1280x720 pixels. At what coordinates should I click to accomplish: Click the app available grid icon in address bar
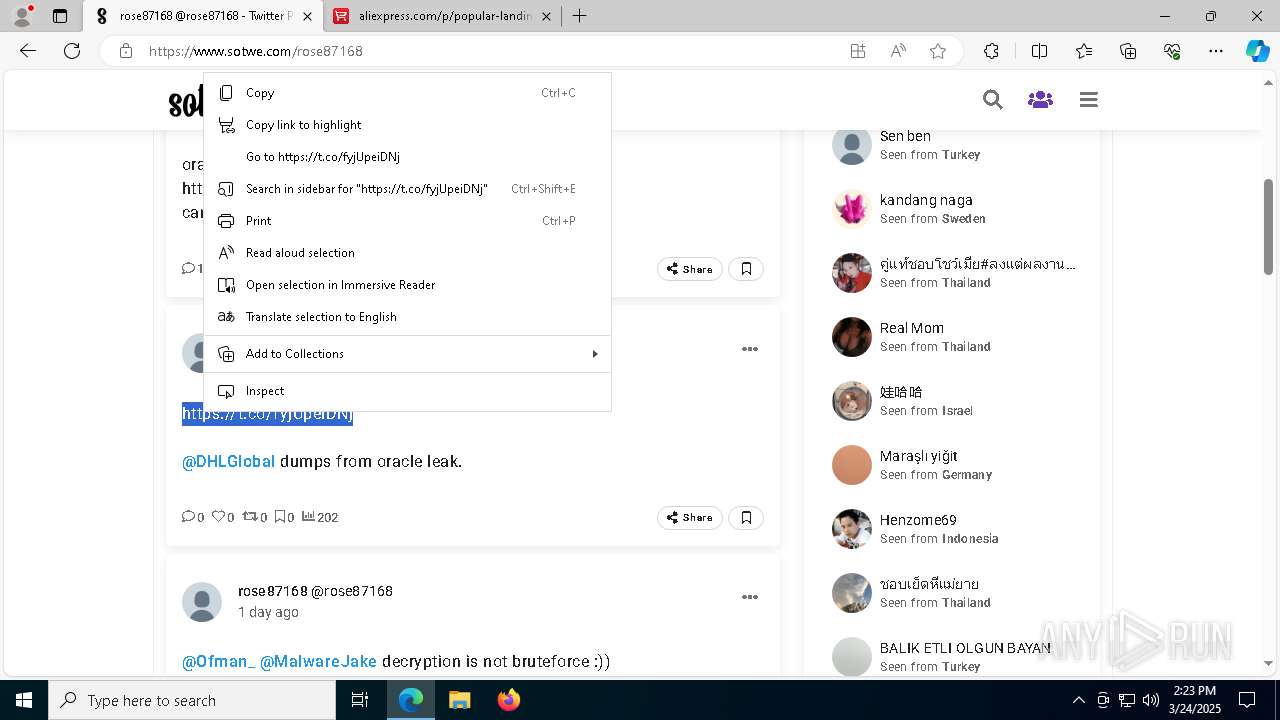coord(858,51)
